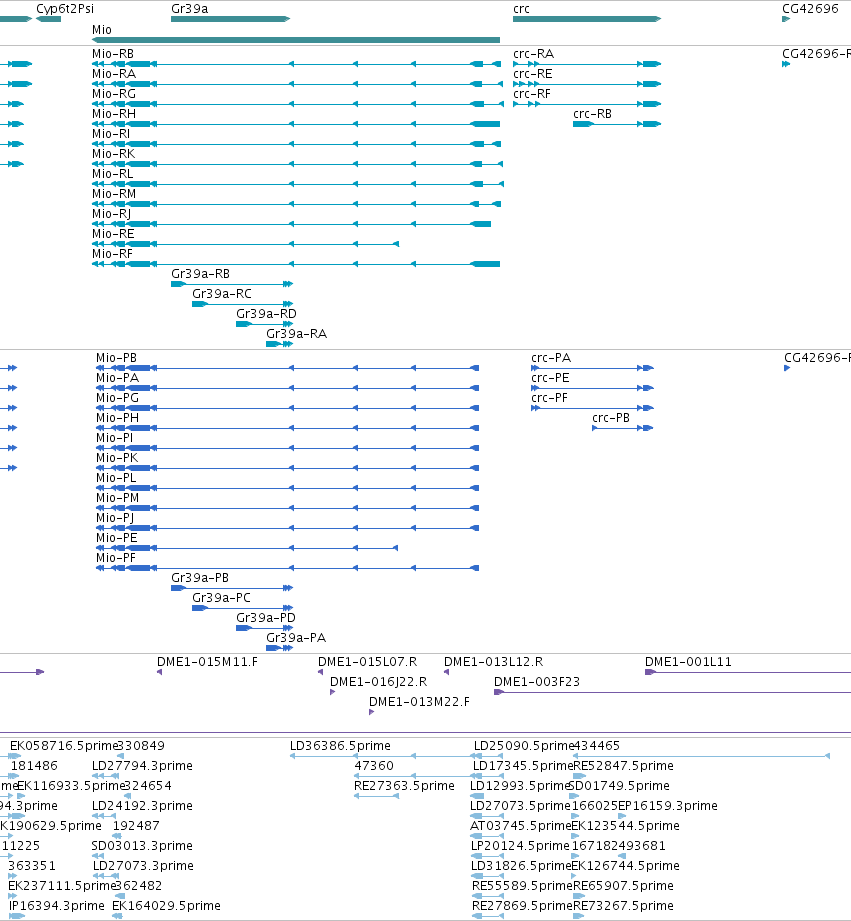
Task: Click the crc-RA transcript label
Action: (x=533, y=53)
